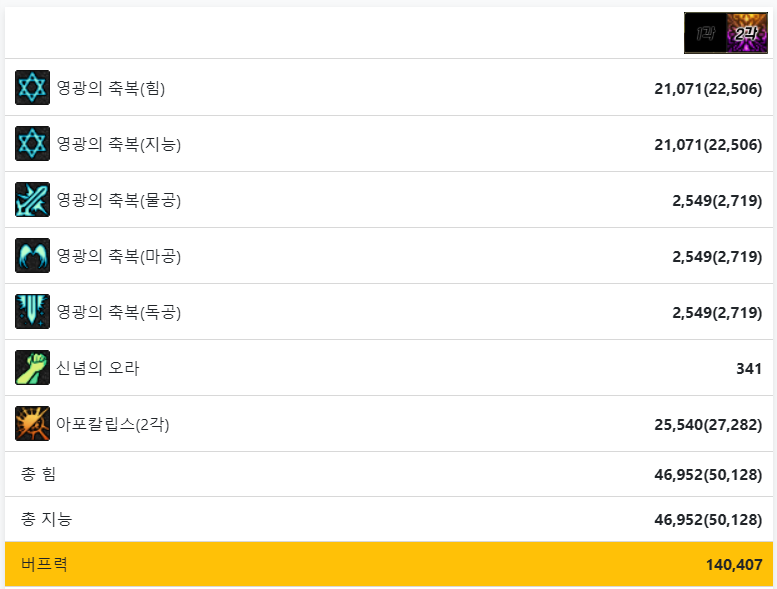Click the 아포칼립스(2각) skill icon
This screenshot has height=589, width=777.
coord(32,424)
